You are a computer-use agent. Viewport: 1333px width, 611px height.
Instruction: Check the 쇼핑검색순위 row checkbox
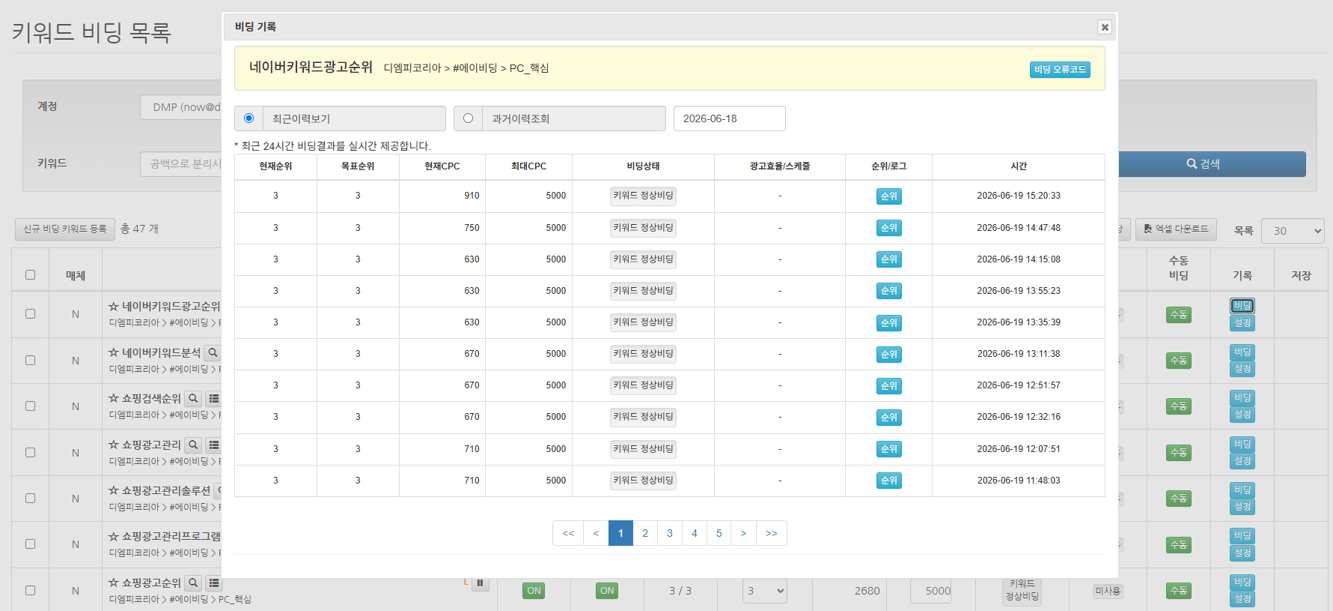[x=30, y=406]
